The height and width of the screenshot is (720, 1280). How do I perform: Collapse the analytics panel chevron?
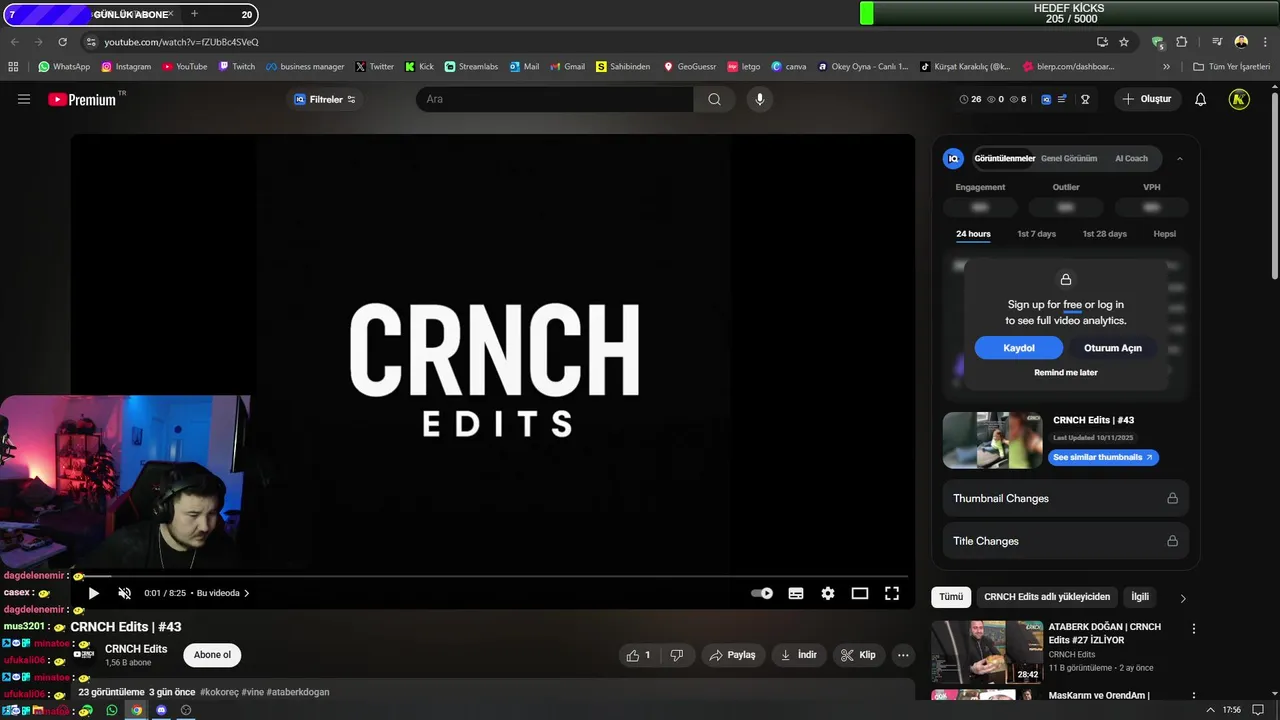(1180, 158)
